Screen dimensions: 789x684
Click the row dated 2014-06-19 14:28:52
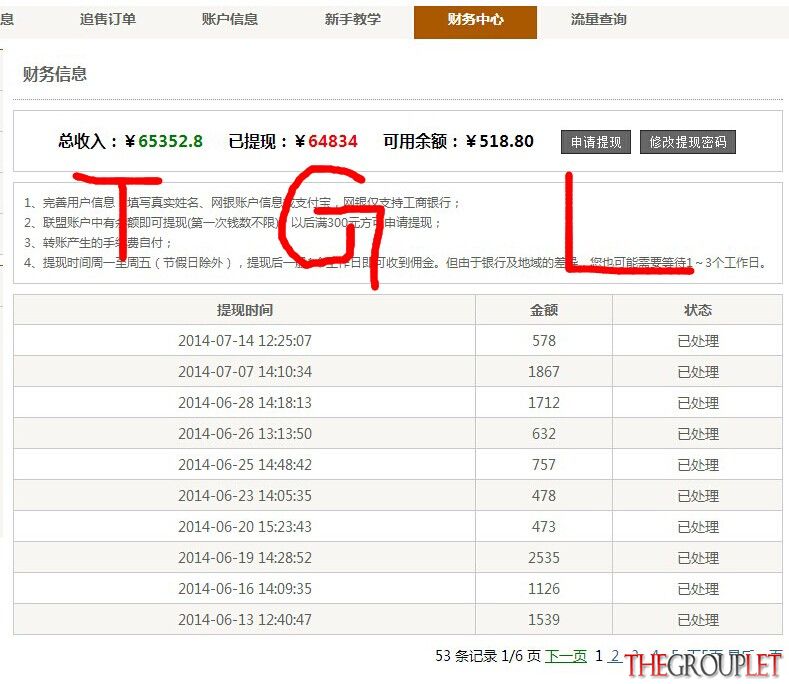pyautogui.click(x=398, y=558)
